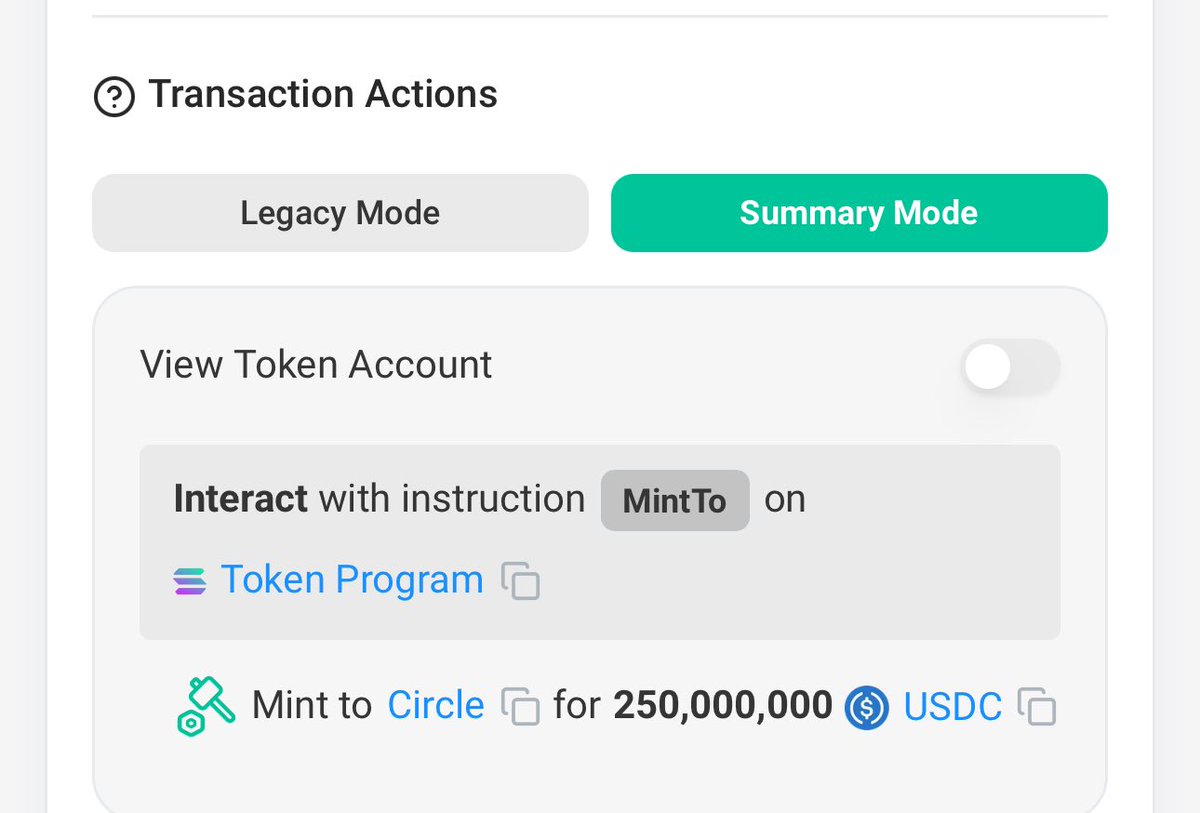Enable the View Token Account toggle
Screen dimensions: 1200x813
pyautogui.click(x=1010, y=367)
